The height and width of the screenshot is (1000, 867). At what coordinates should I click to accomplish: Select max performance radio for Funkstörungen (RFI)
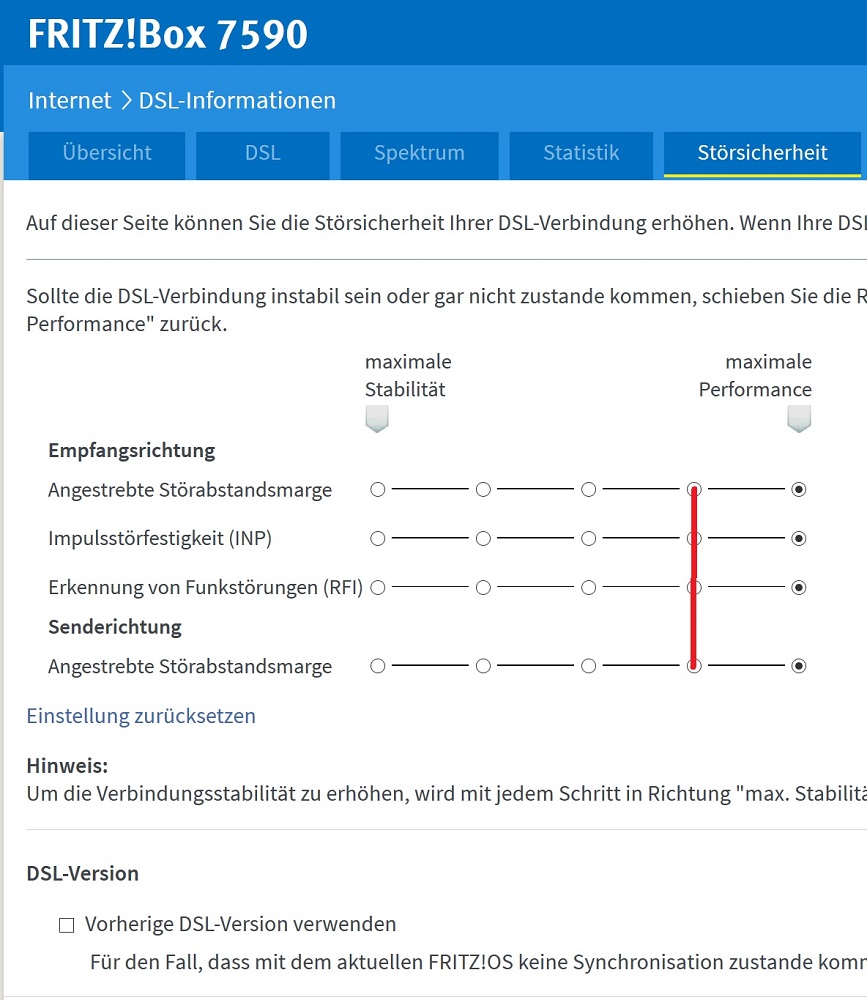[799, 587]
